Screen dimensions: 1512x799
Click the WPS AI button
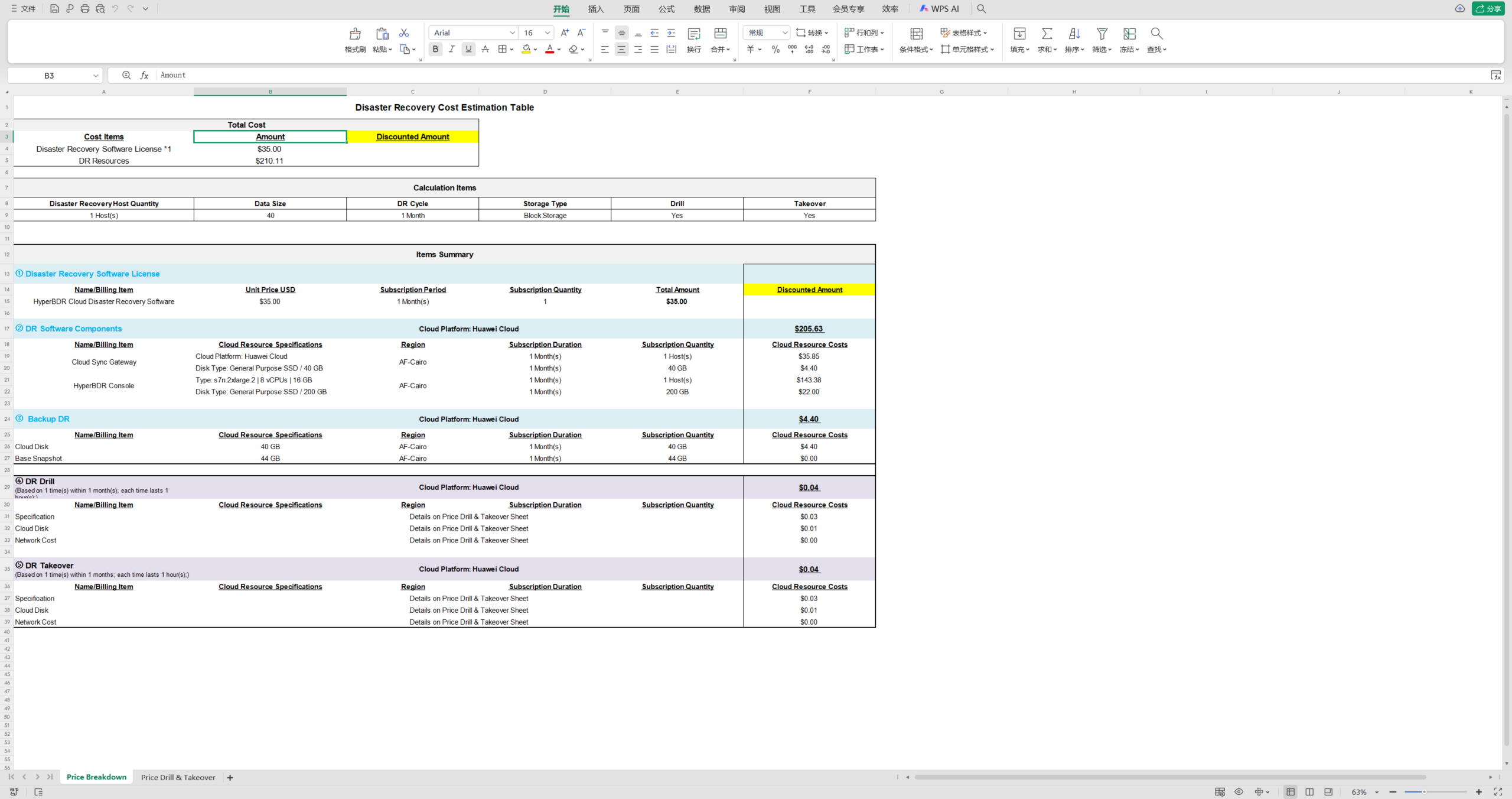click(939, 9)
